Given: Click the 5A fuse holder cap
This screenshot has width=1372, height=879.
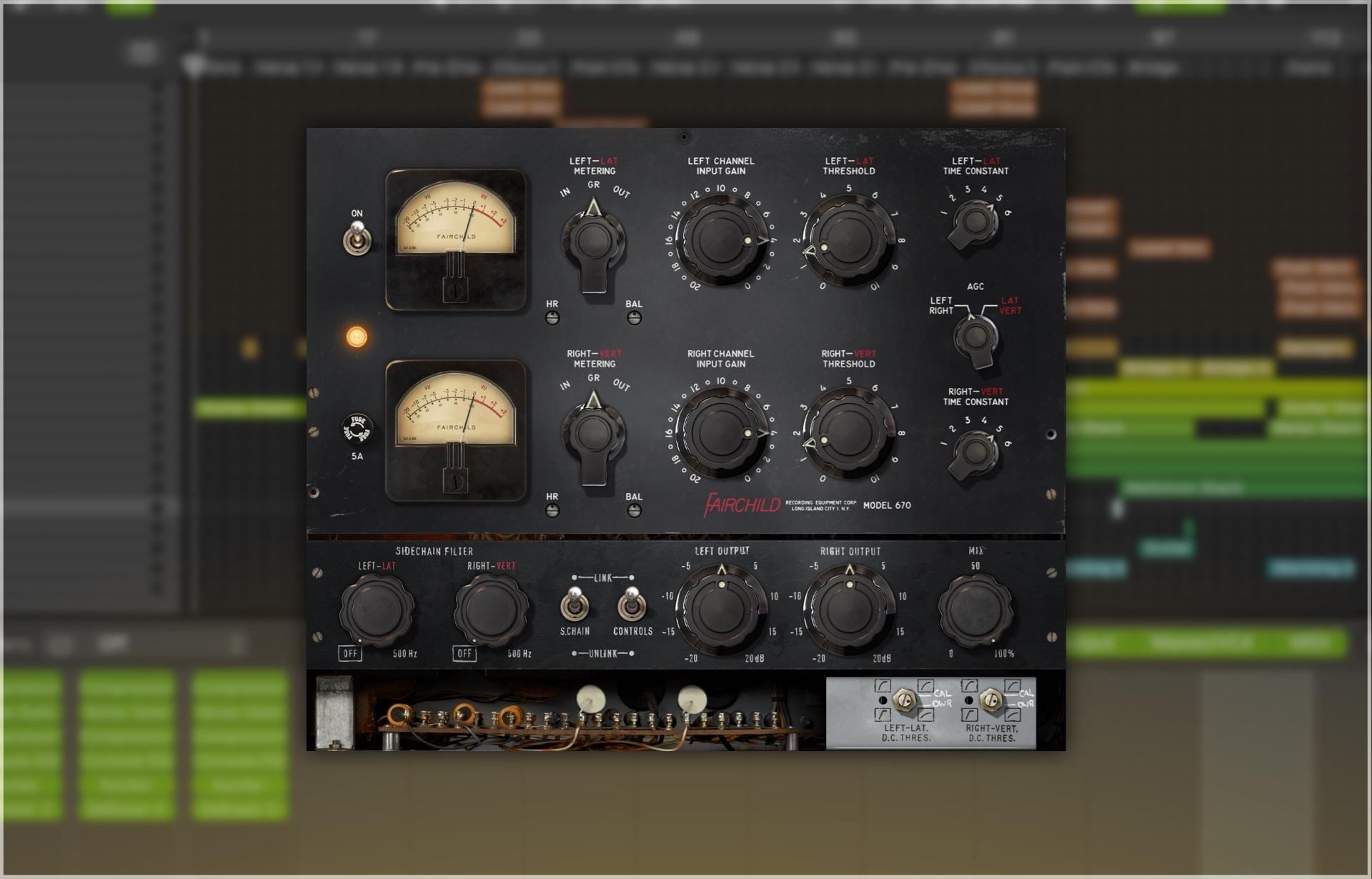Looking at the screenshot, I should pyautogui.click(x=357, y=429).
